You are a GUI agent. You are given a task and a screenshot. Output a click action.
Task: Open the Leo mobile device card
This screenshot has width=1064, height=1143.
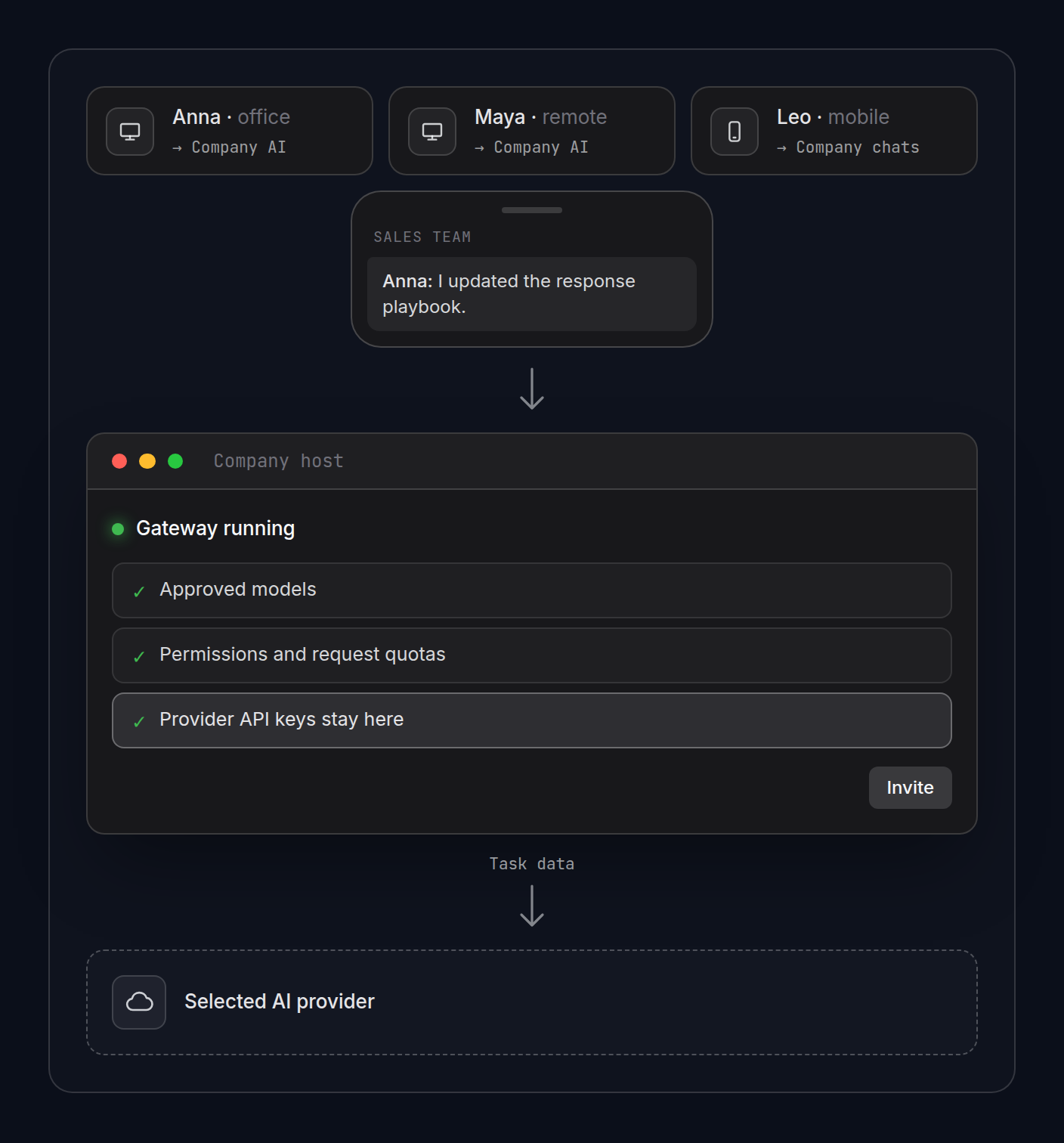tap(834, 131)
